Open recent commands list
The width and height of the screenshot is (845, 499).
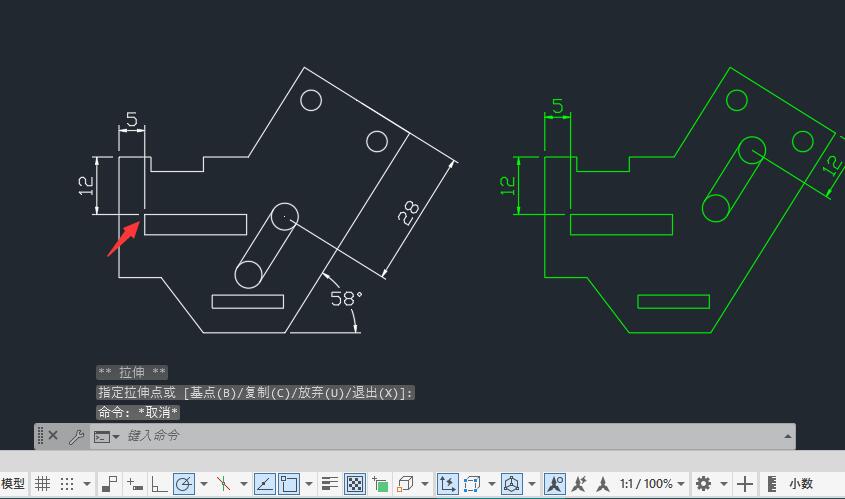(106, 436)
